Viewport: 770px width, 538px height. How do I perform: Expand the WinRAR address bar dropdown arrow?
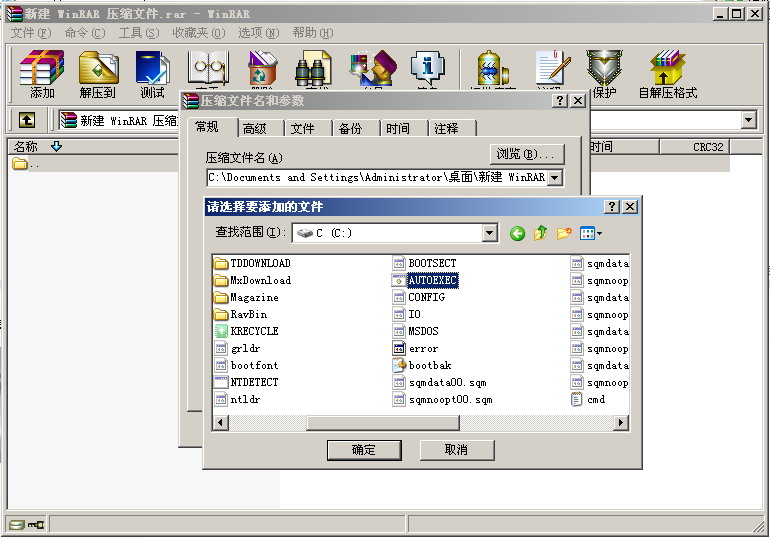point(748,120)
